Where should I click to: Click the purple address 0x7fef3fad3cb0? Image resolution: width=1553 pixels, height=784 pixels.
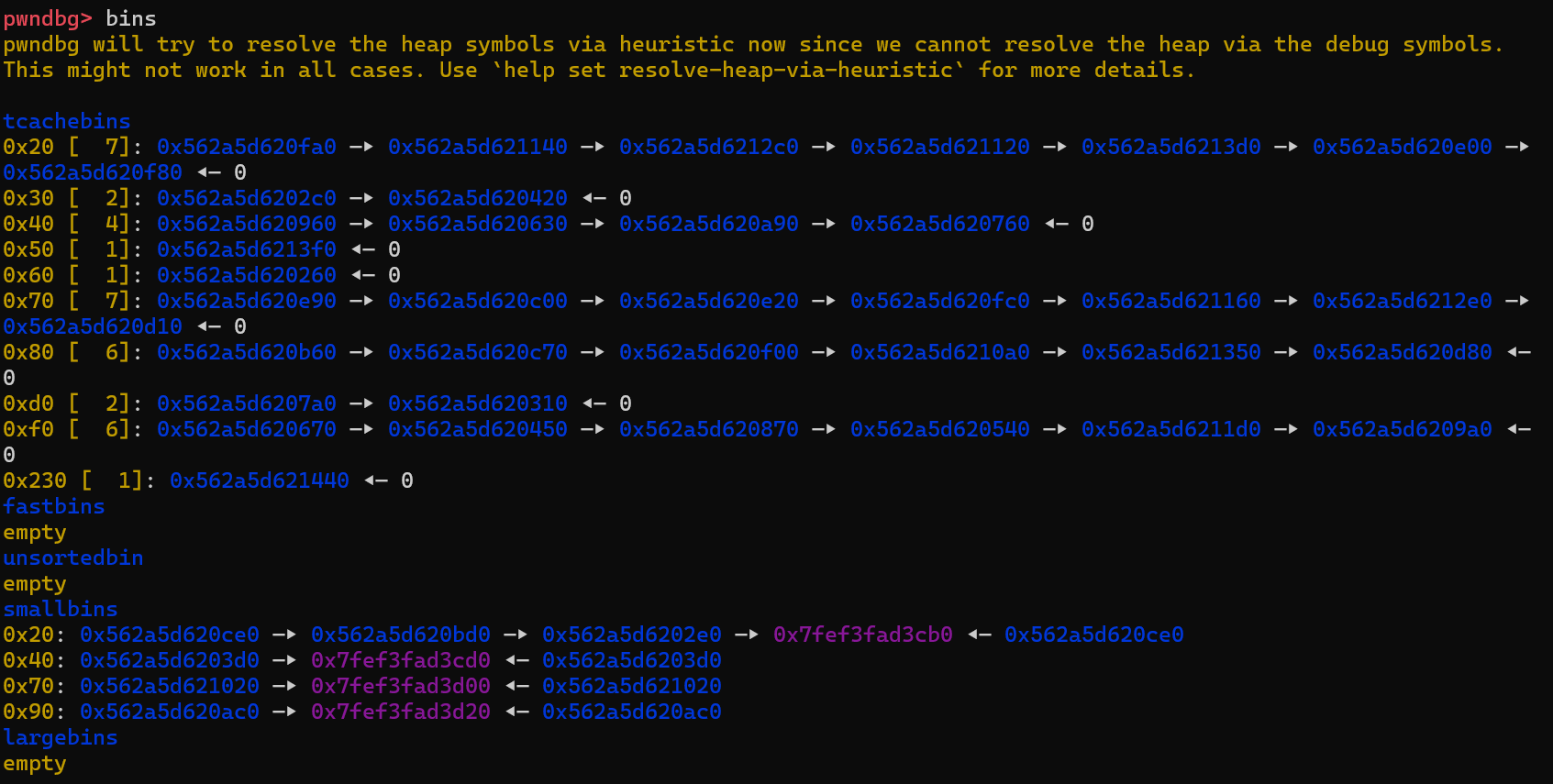863,635
